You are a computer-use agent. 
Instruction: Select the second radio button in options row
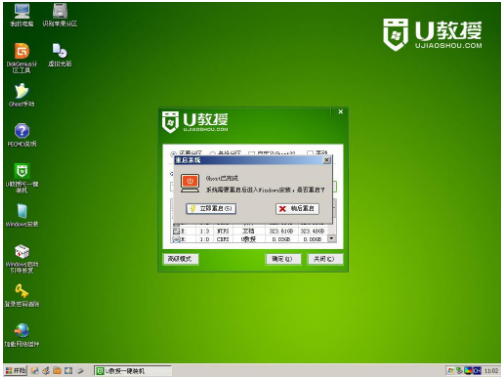click(x=212, y=154)
